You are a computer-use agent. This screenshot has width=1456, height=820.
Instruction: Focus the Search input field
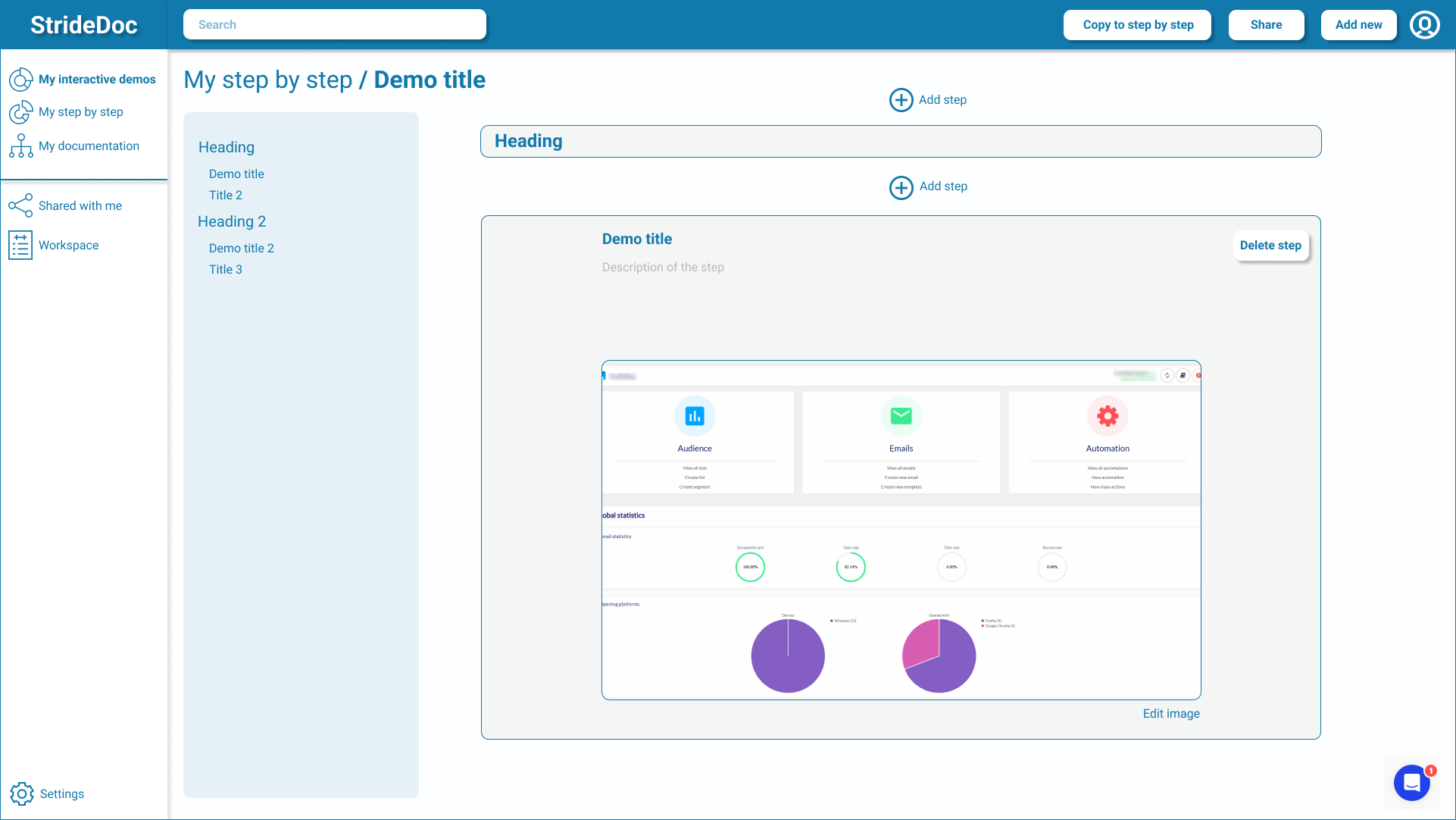[335, 24]
